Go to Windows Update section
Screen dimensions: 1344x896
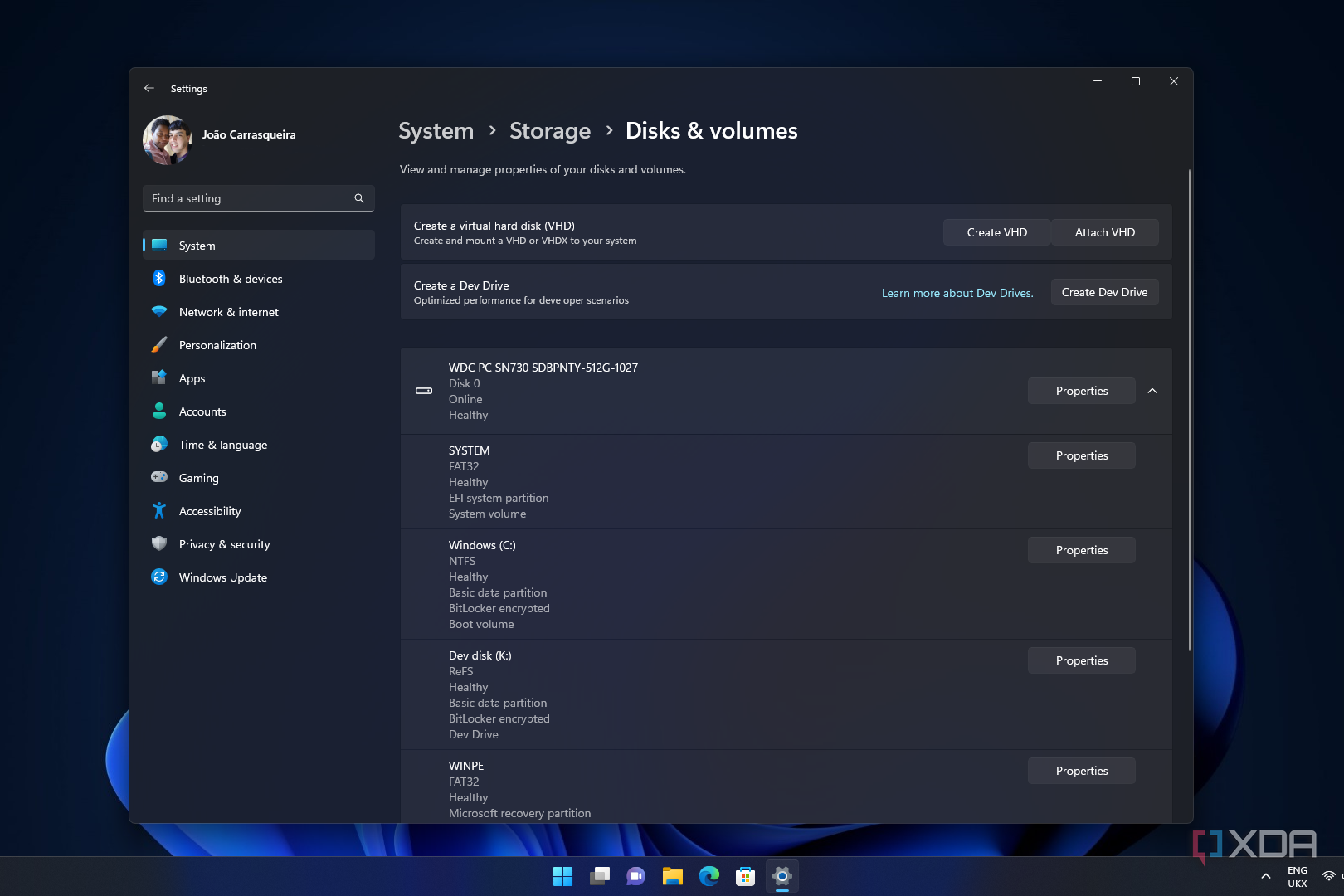coord(222,577)
